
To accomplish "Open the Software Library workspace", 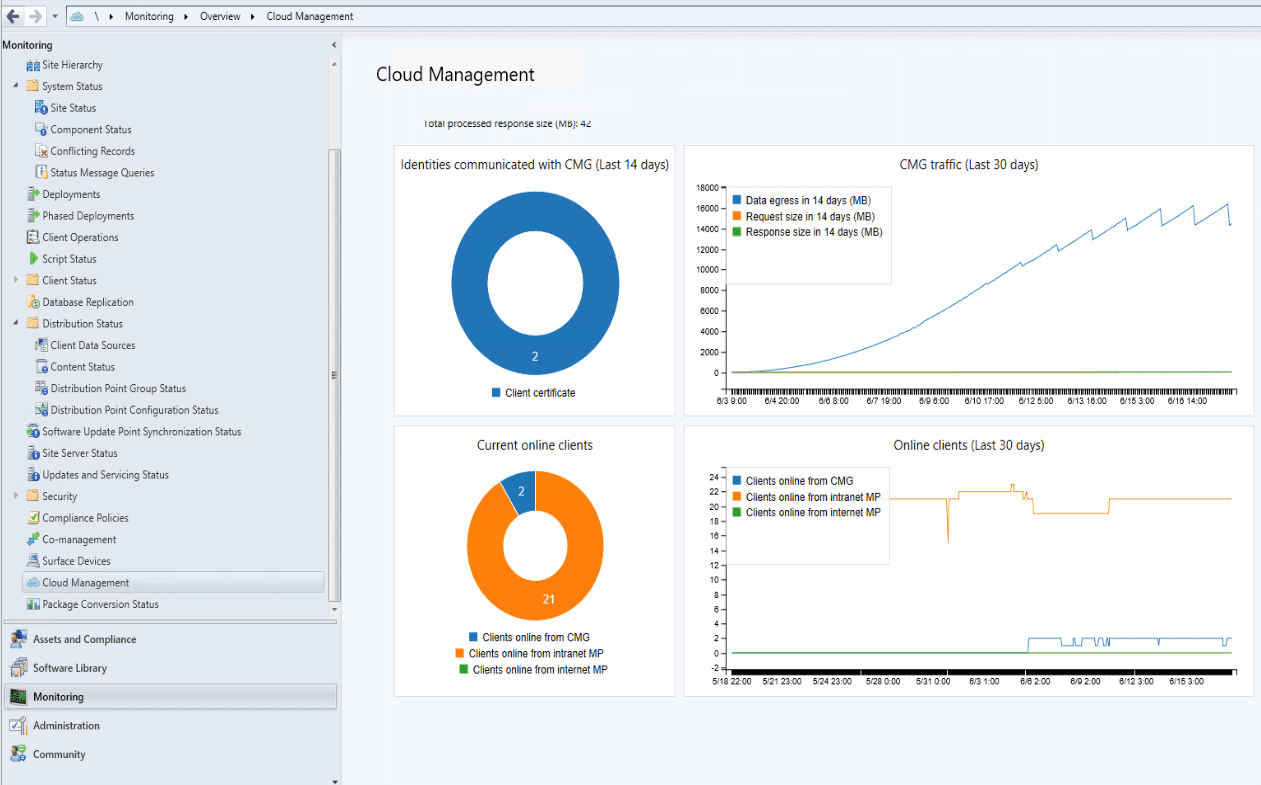I will click(69, 668).
